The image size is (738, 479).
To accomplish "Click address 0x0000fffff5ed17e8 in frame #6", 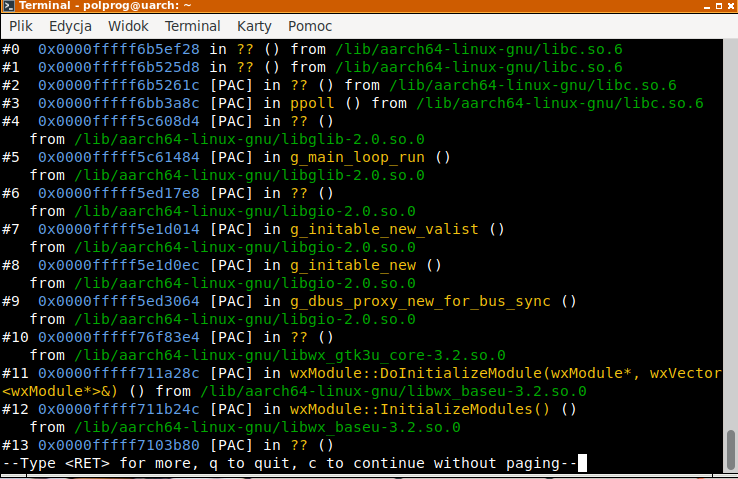I will [119, 193].
